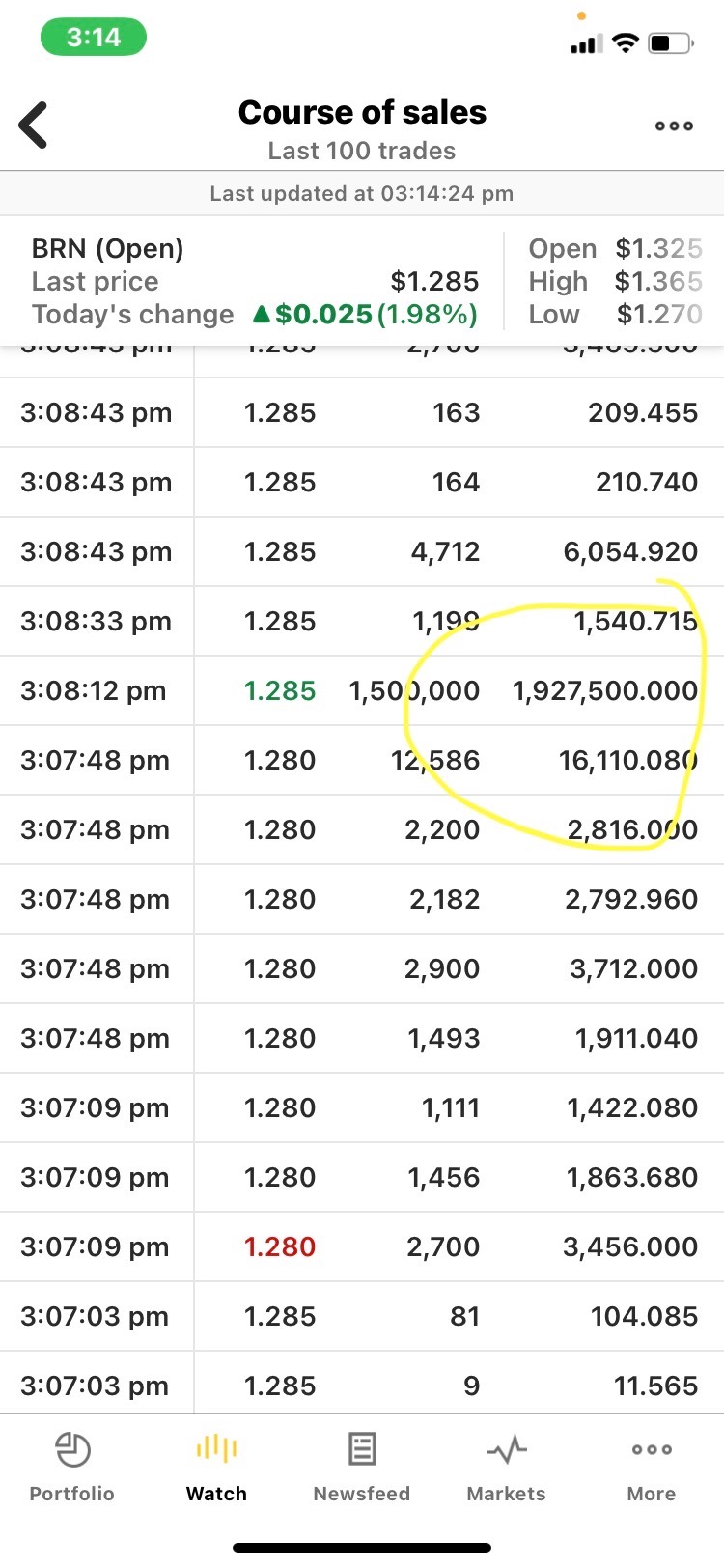Viewport: 724px width, 1568px height.
Task: Tap the red 1.280 price at 3:07:09 pm
Action: tap(280, 1246)
